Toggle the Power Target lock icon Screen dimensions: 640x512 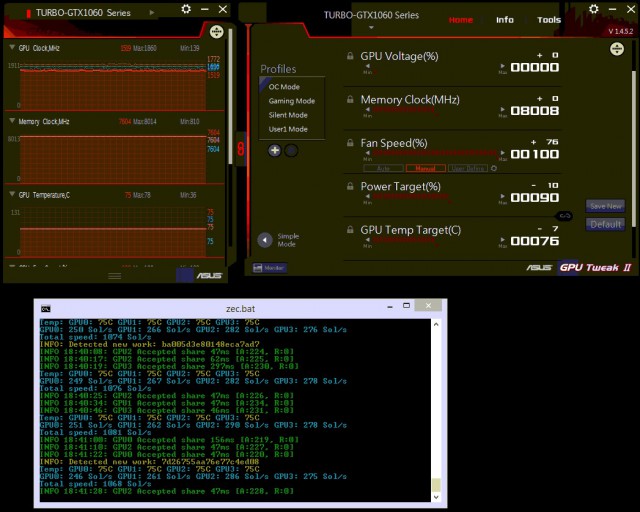[x=350, y=186]
